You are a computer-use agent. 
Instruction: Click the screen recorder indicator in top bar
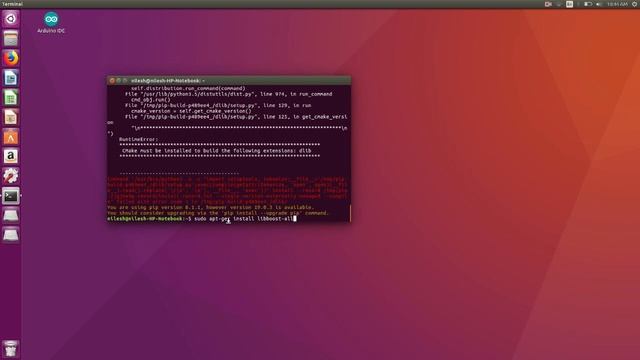tap(548, 4)
